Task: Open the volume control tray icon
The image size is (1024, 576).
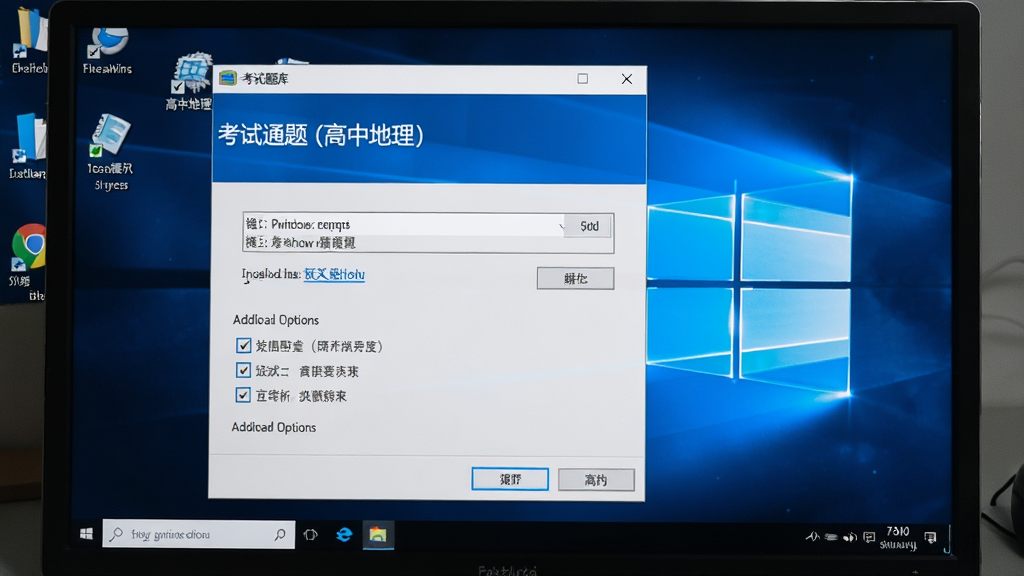Action: tap(850, 537)
